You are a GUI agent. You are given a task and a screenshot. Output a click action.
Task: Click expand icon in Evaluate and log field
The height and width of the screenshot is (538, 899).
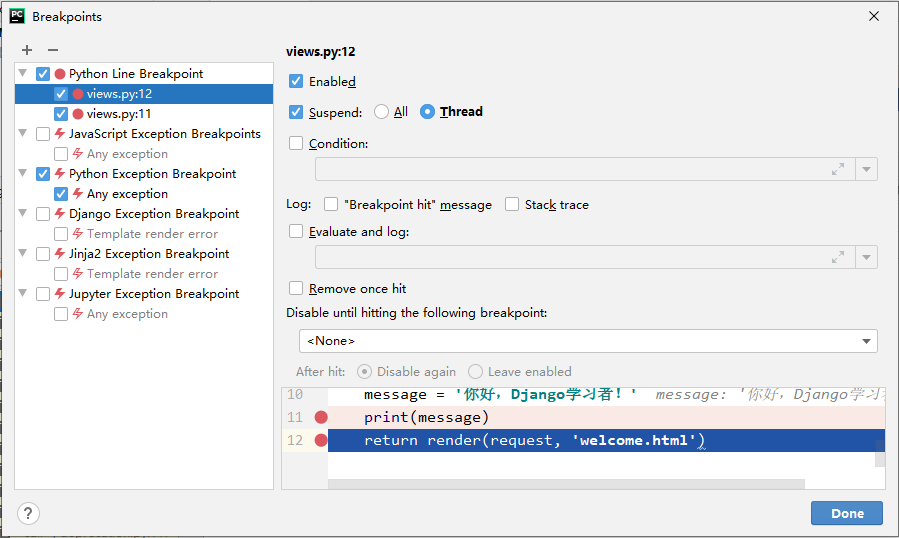coord(838,257)
